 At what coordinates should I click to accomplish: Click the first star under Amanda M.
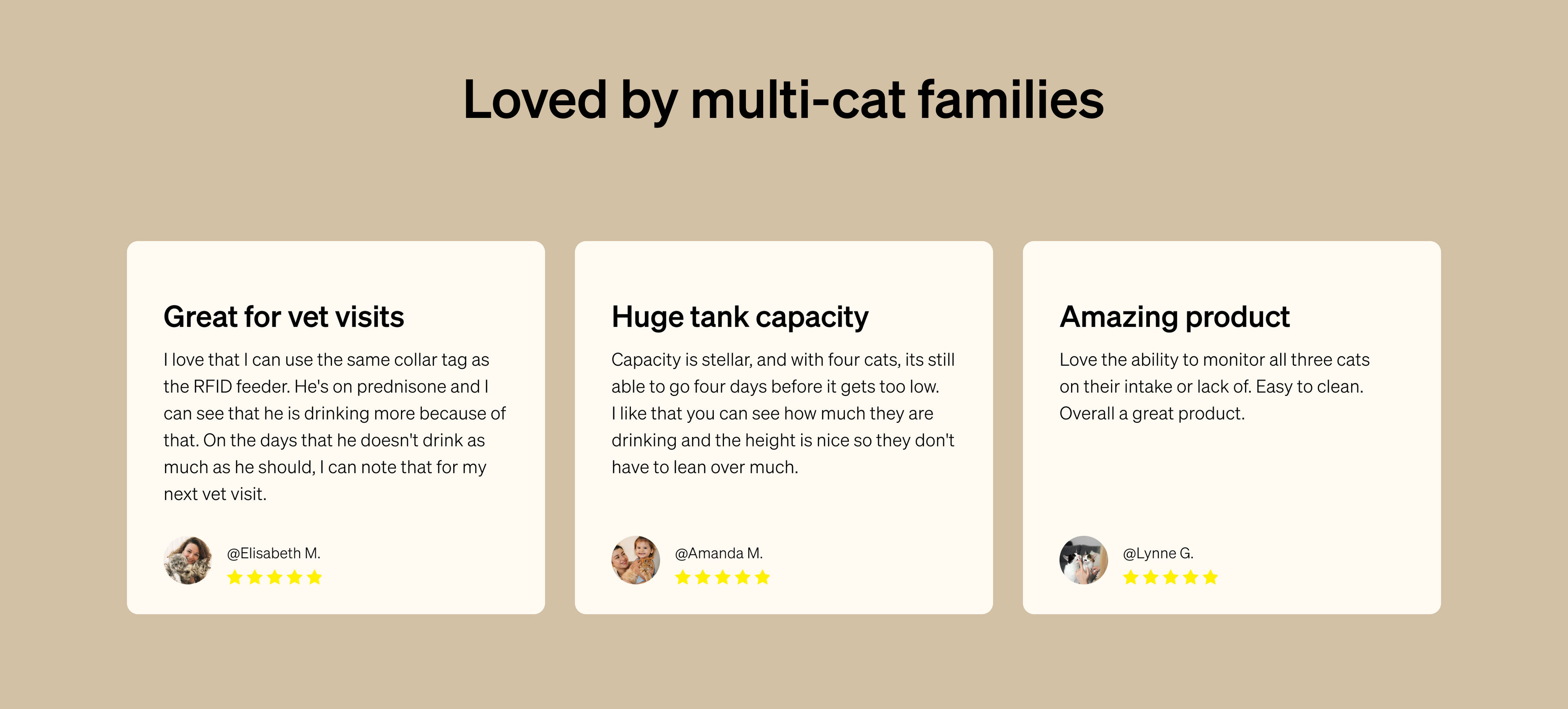pyautogui.click(x=683, y=578)
